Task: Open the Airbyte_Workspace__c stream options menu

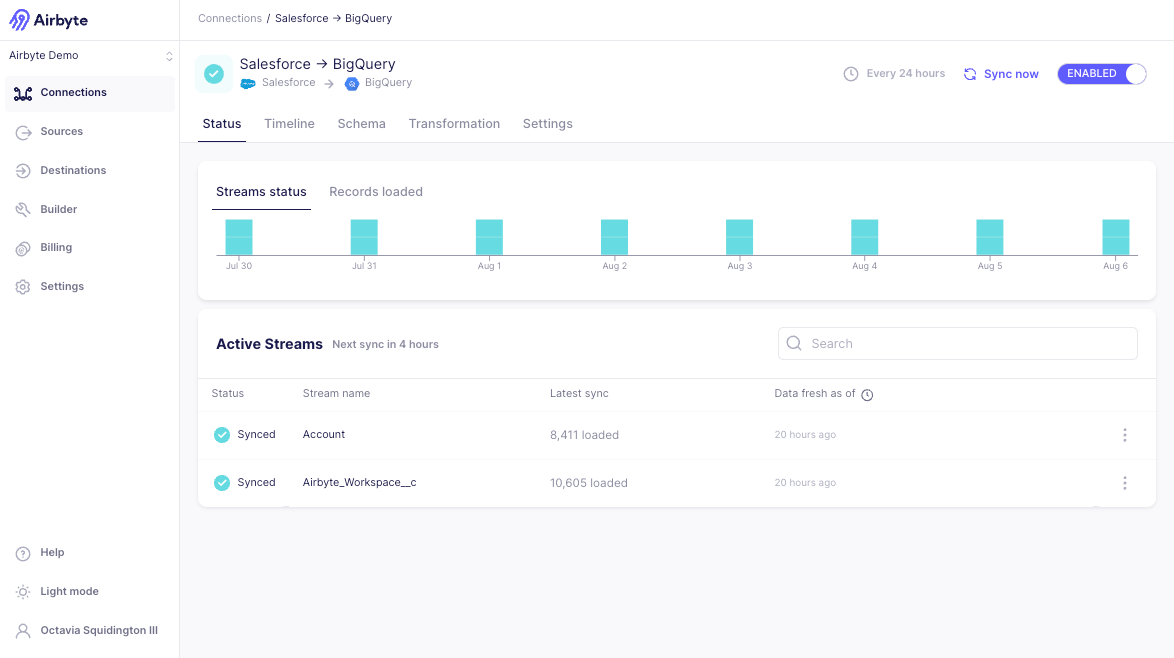Action: [1124, 483]
